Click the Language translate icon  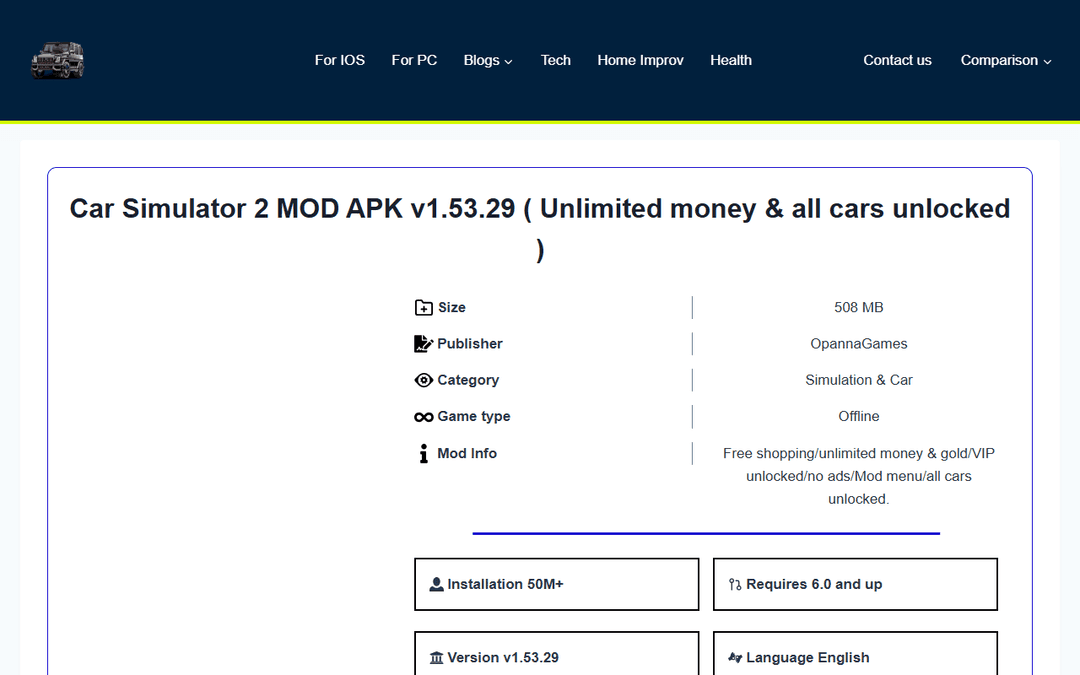pos(735,658)
